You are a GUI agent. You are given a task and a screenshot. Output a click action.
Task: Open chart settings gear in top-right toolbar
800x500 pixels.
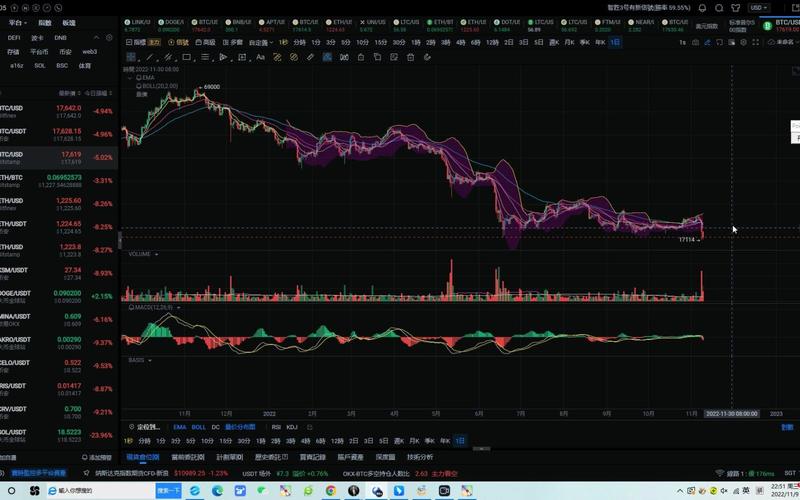[744, 42]
